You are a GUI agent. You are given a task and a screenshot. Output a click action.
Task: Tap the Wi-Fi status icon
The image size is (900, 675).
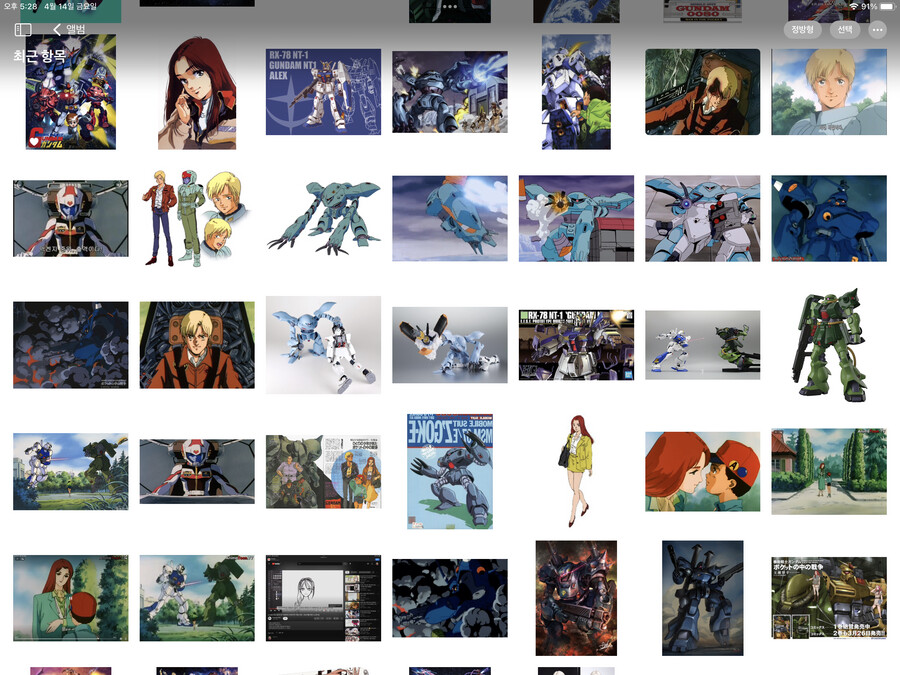(x=854, y=6)
